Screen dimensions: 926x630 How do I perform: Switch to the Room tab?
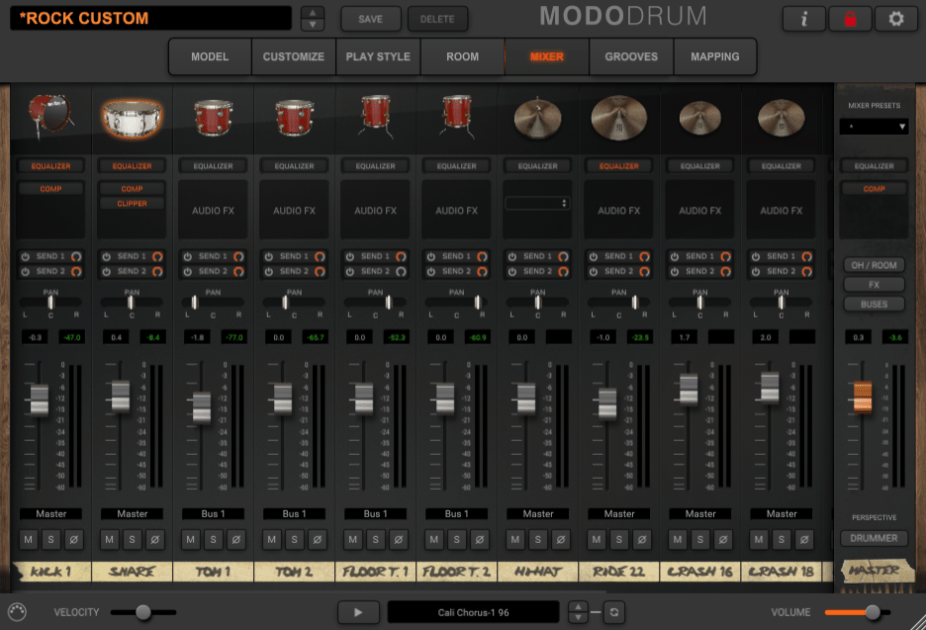tap(462, 57)
